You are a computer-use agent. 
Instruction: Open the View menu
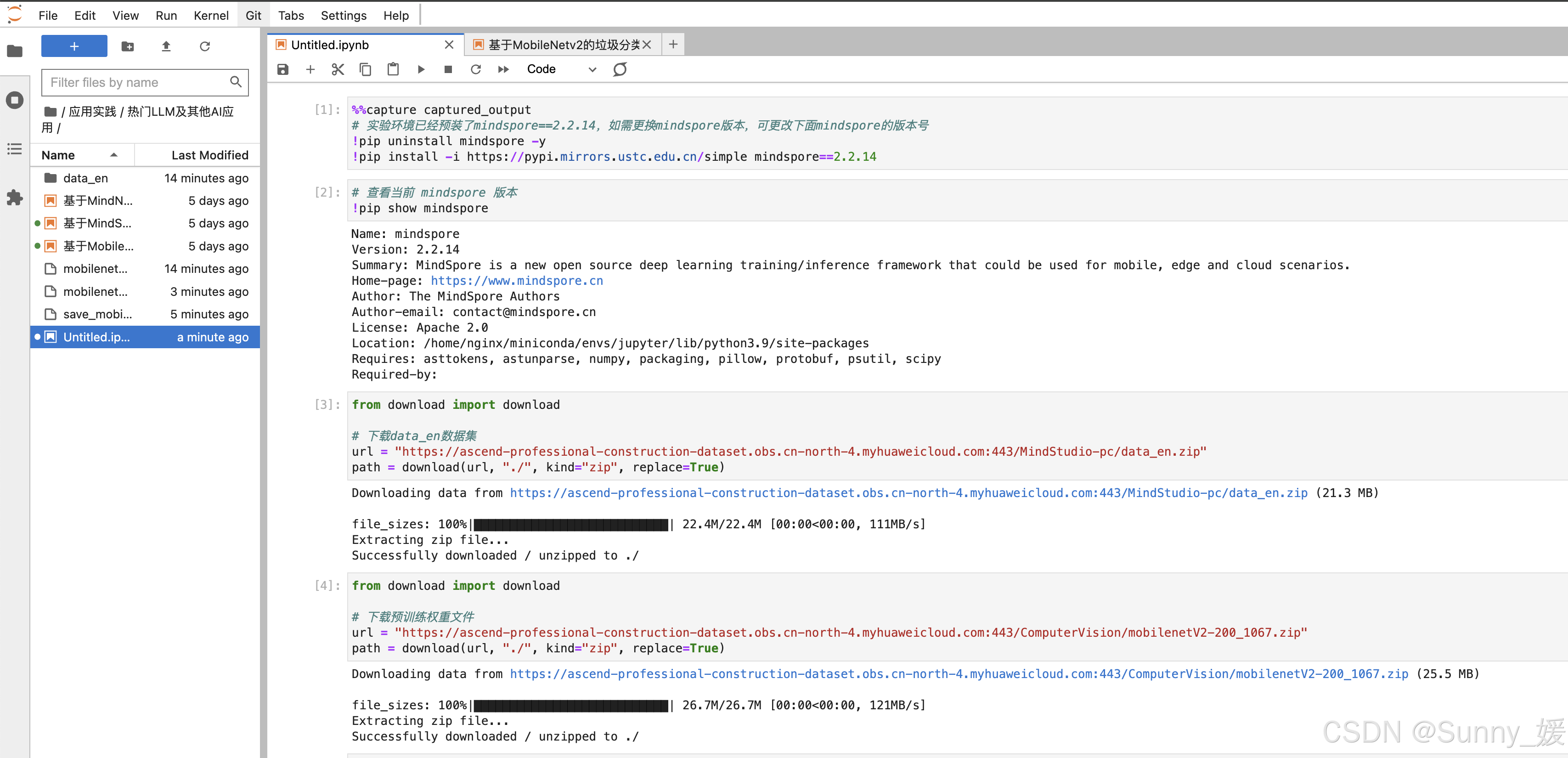[126, 16]
